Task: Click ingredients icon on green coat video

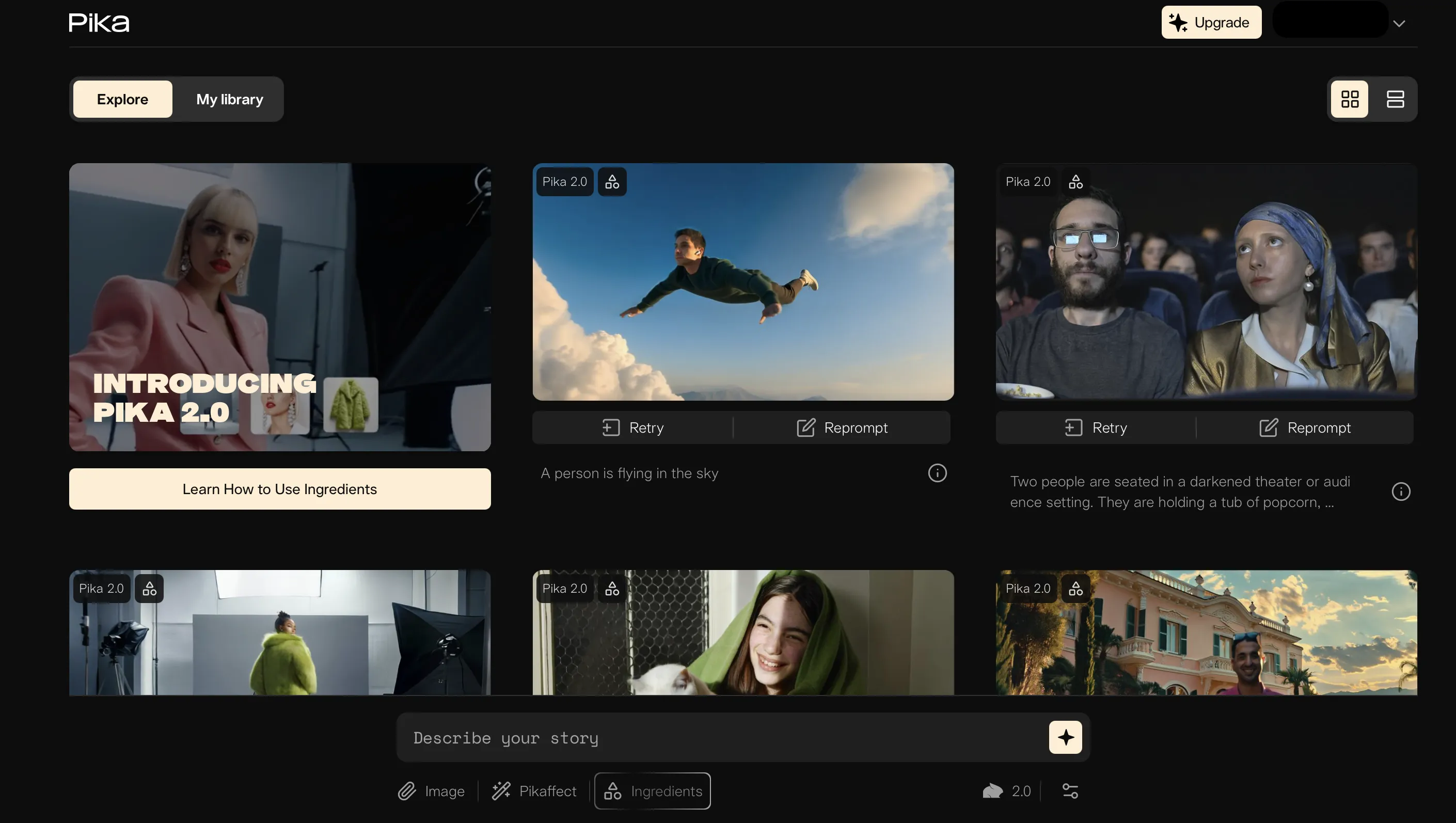Action: click(x=149, y=589)
